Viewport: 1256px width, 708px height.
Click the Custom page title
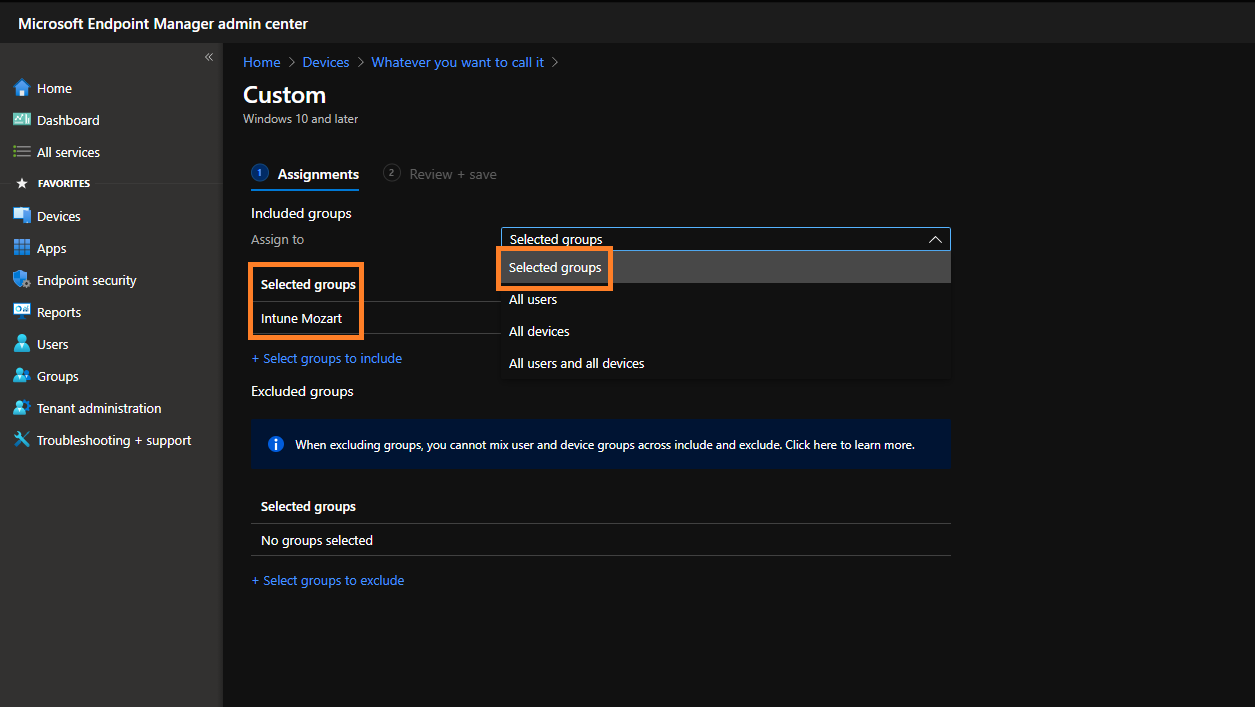pos(285,95)
